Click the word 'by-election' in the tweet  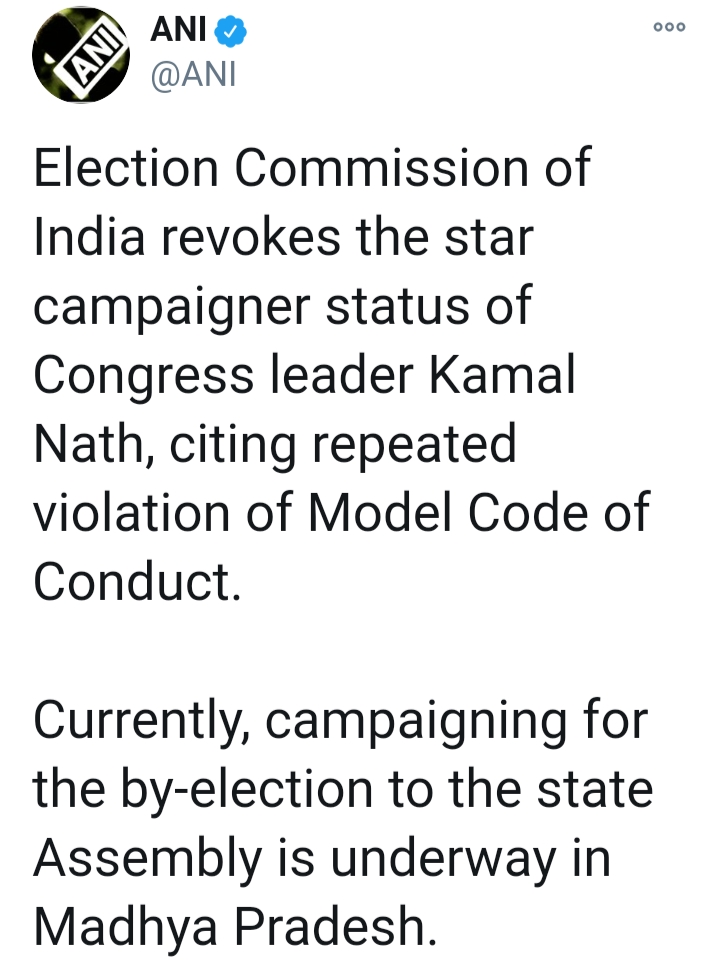[247, 790]
